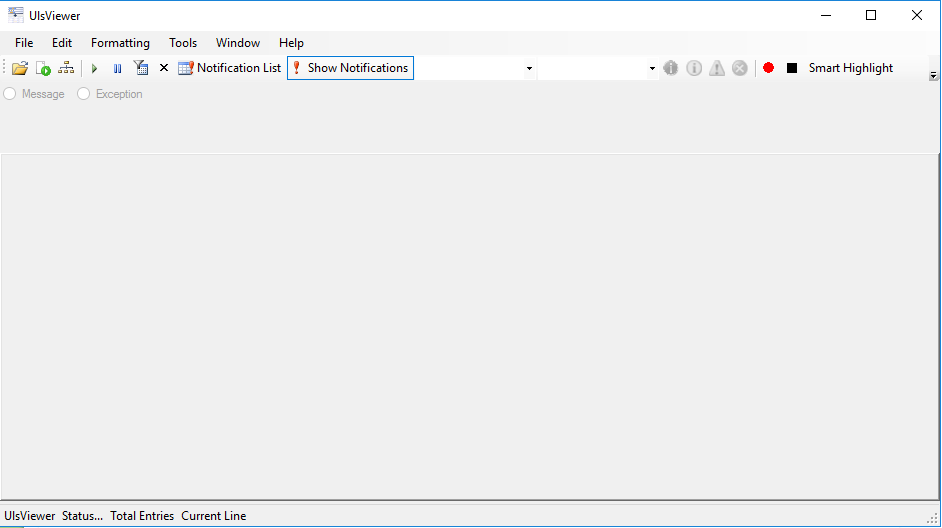The height and width of the screenshot is (528, 942).
Task: Open a log file with folder icon
Action: (20, 68)
